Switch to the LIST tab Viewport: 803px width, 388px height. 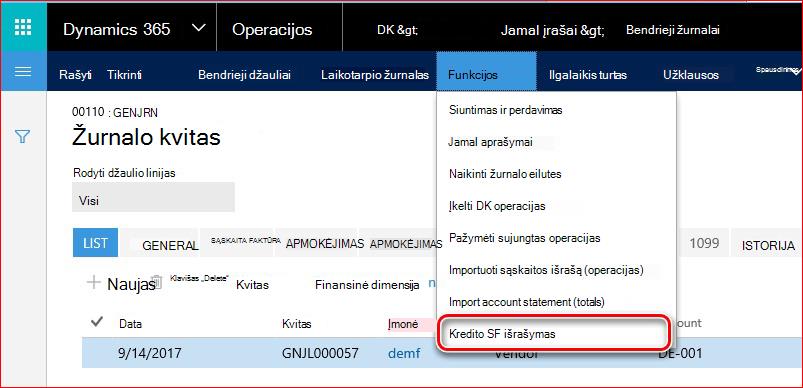tap(95, 243)
